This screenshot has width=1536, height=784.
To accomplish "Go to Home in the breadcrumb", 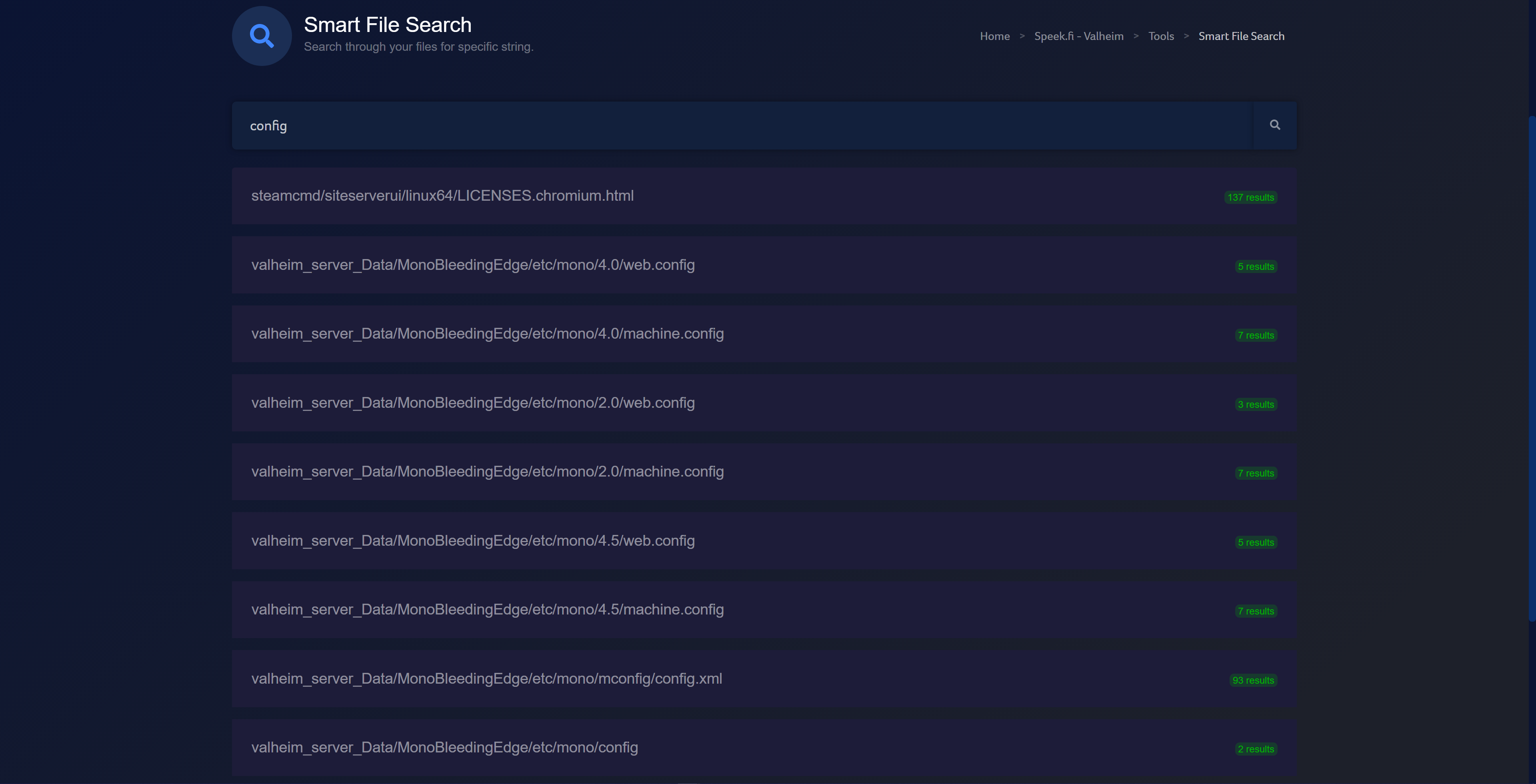I will coord(994,36).
